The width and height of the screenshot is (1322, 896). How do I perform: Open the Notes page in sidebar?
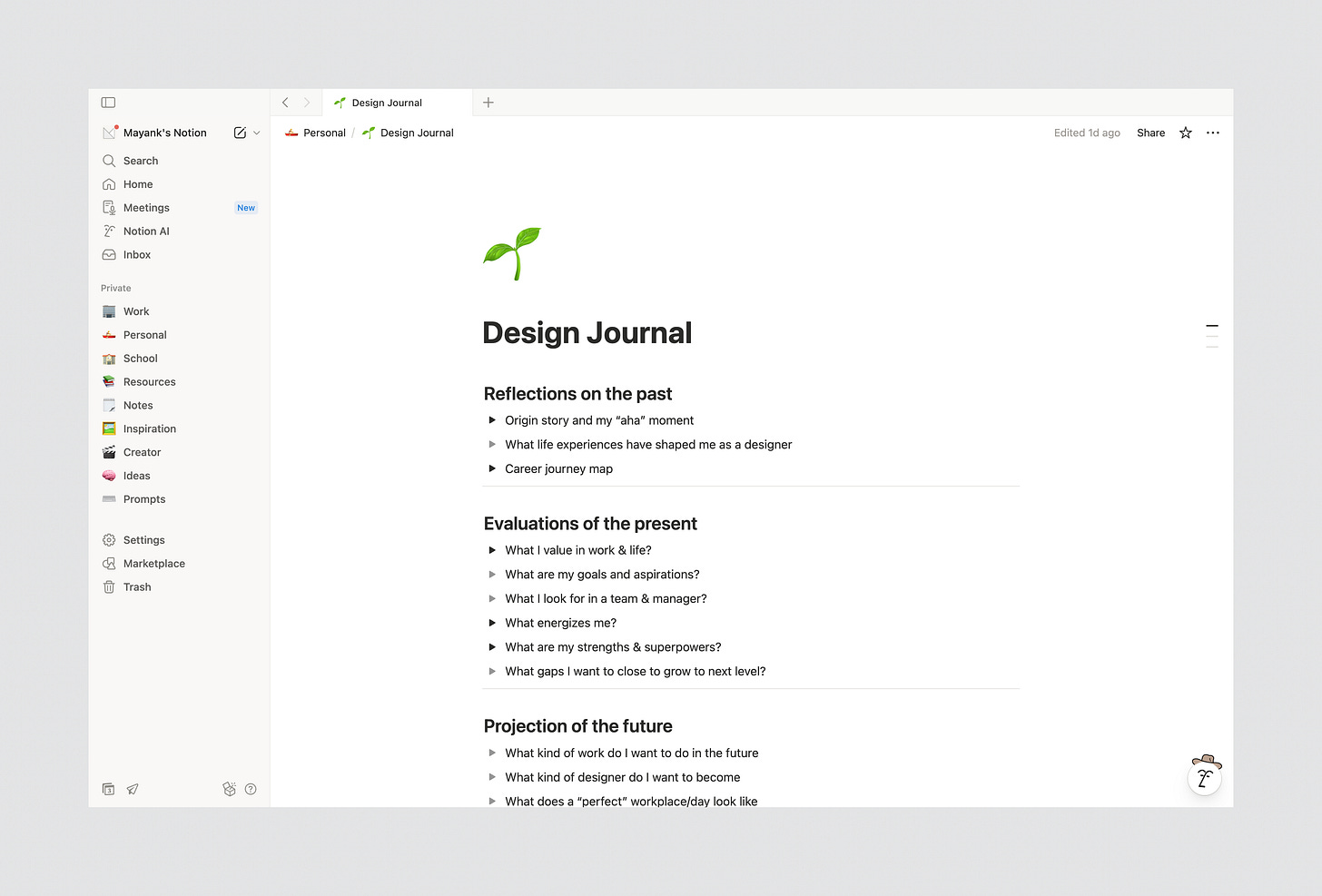click(x=180, y=406)
